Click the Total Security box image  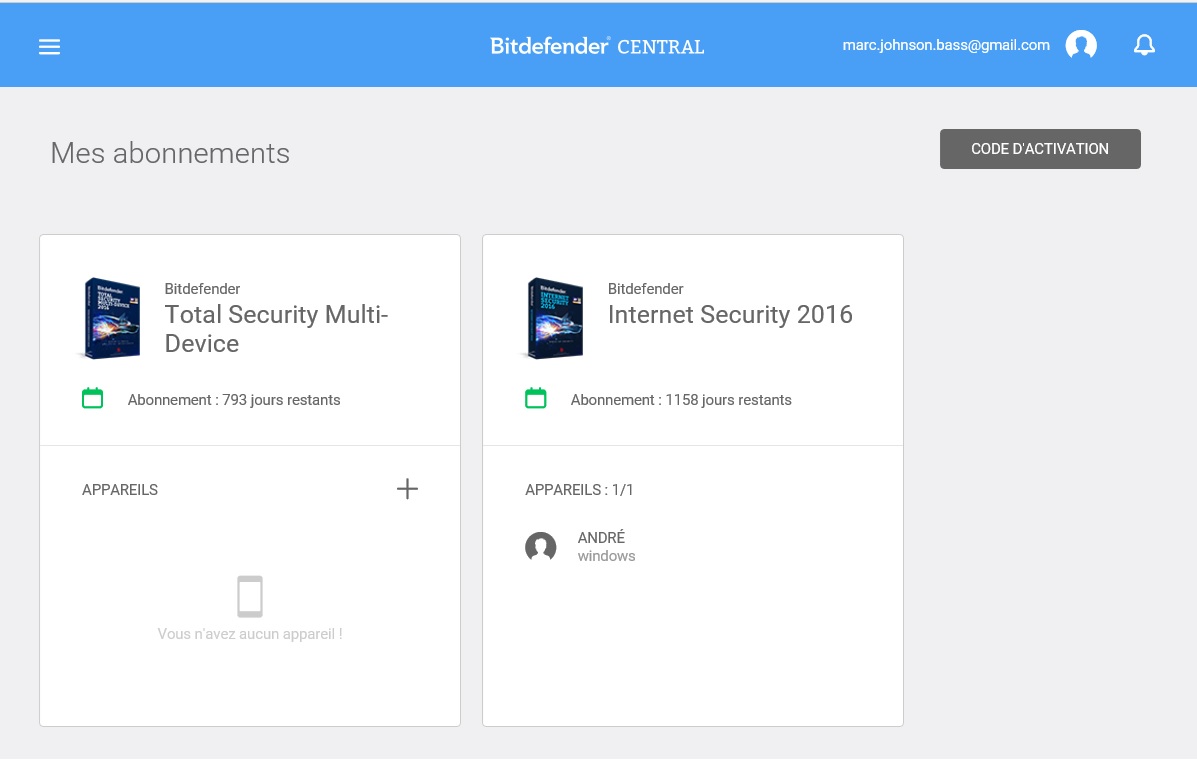(x=111, y=318)
